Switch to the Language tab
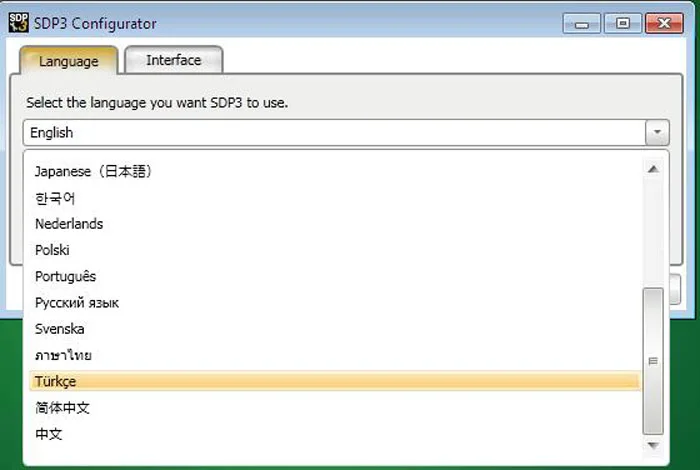The width and height of the screenshot is (700, 470). [x=69, y=61]
